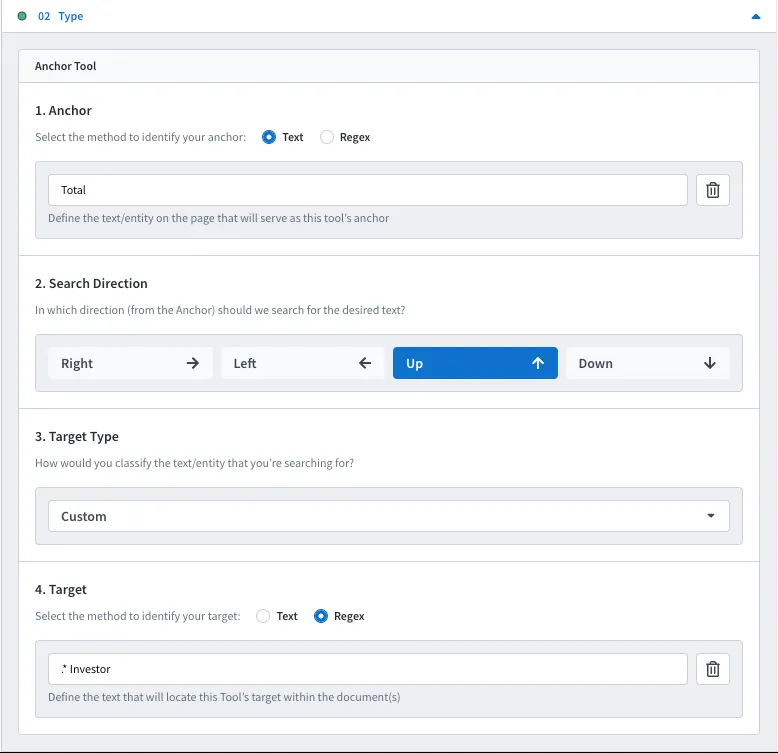Viewport: 778px width, 753px height.
Task: Select Regex as anchor method
Action: [x=327, y=137]
